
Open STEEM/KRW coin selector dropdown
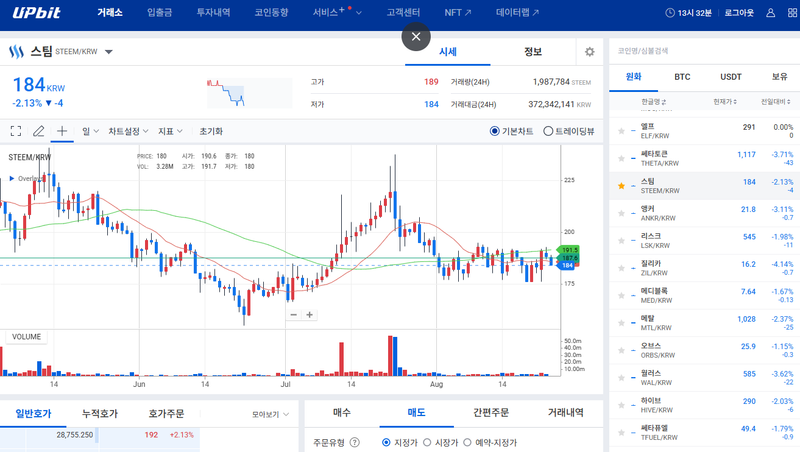(x=109, y=52)
